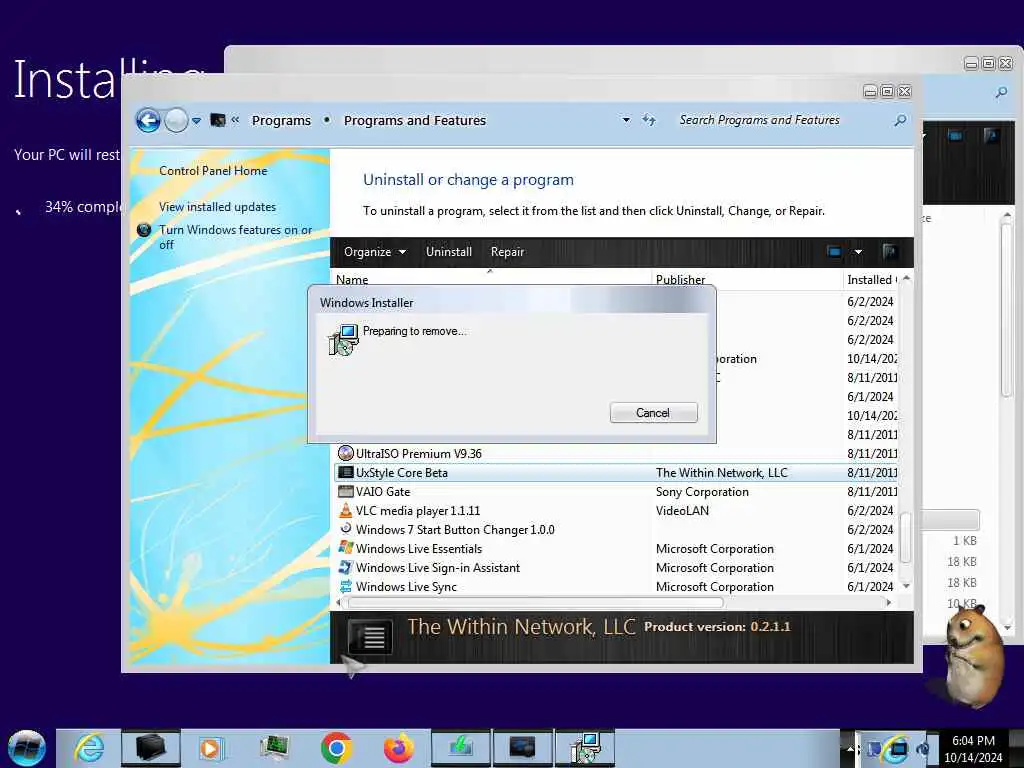1024x768 pixels.
Task: Open the Windows Start orb
Action: (26, 748)
